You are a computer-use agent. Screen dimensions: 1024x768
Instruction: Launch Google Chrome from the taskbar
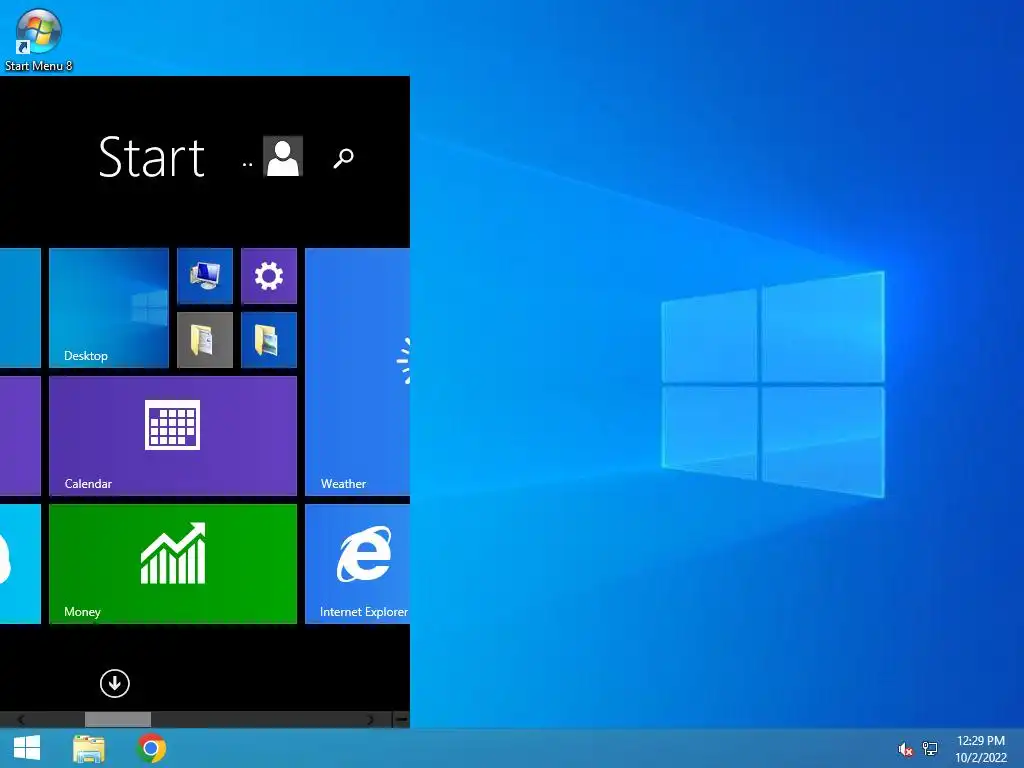pos(151,748)
